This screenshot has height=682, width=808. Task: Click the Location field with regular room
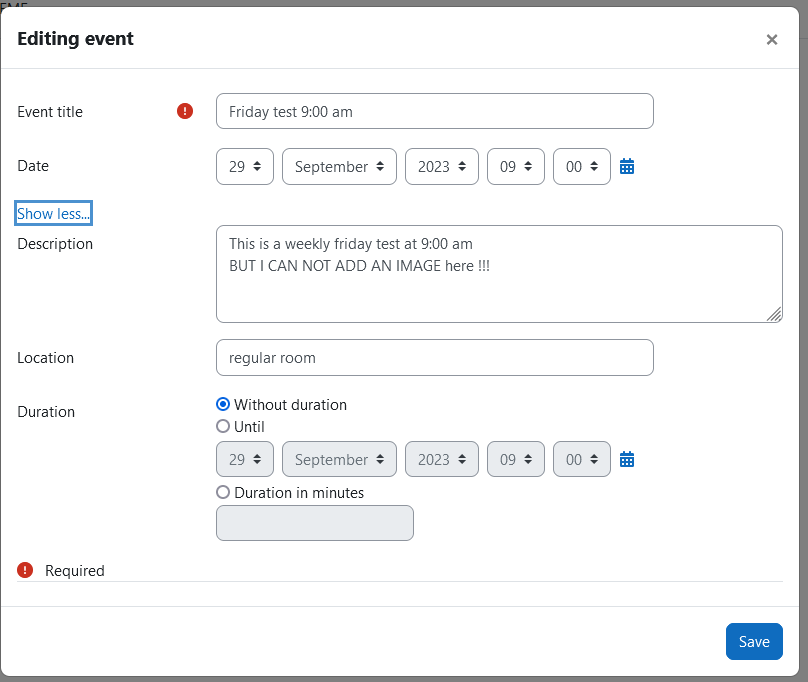[x=434, y=357]
